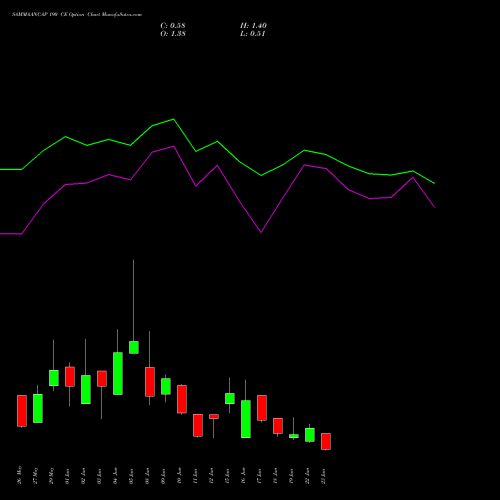500x500 pixels.
Task: Select the tall green candlestick above 16 Jun
Action: coord(246,419)
